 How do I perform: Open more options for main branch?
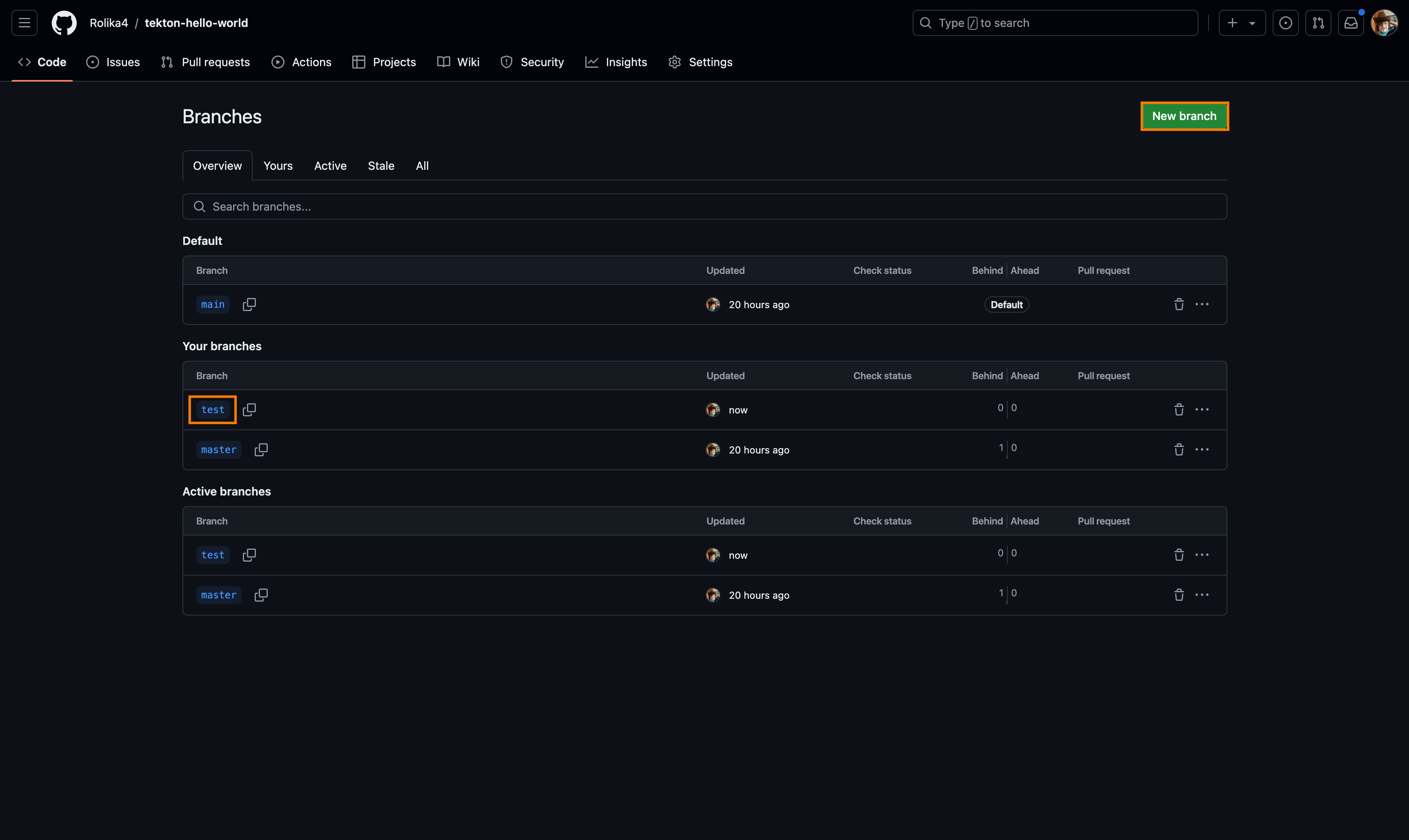[x=1202, y=304]
